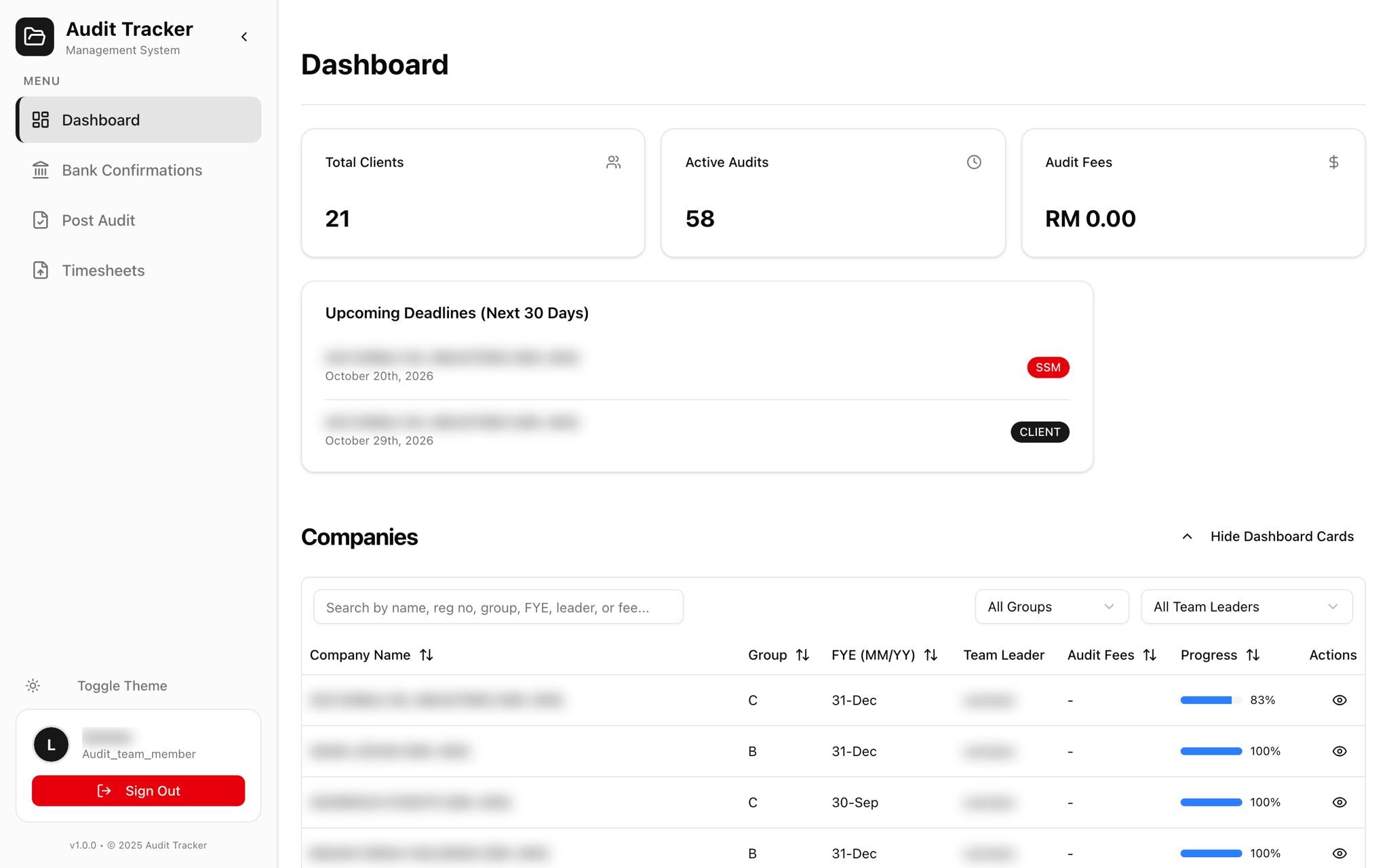Screen dimensions: 1389x868
Task: Select the October 29th, 2026 deadline date
Action: [379, 441]
